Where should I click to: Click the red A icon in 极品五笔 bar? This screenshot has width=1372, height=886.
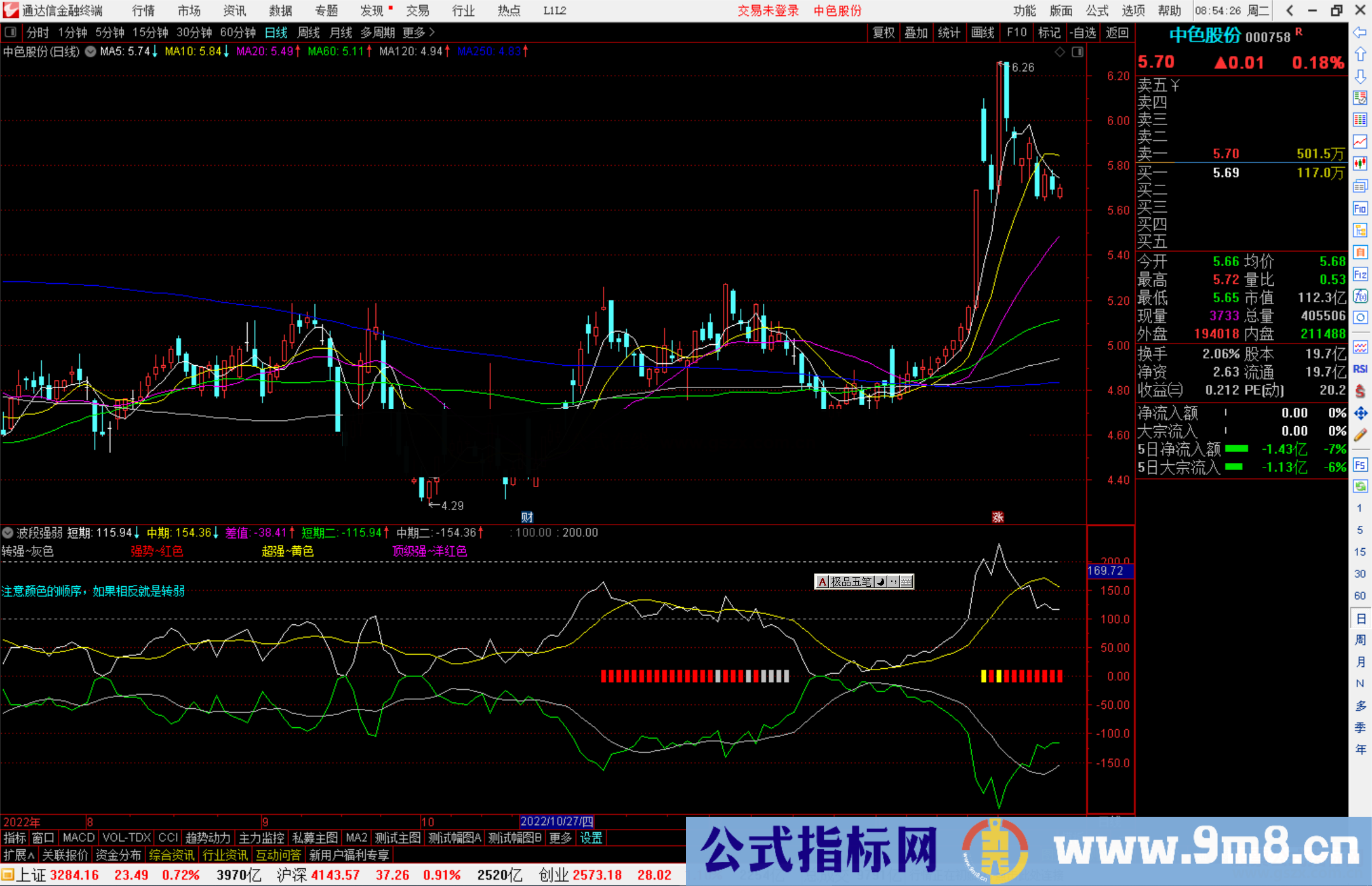tap(822, 582)
